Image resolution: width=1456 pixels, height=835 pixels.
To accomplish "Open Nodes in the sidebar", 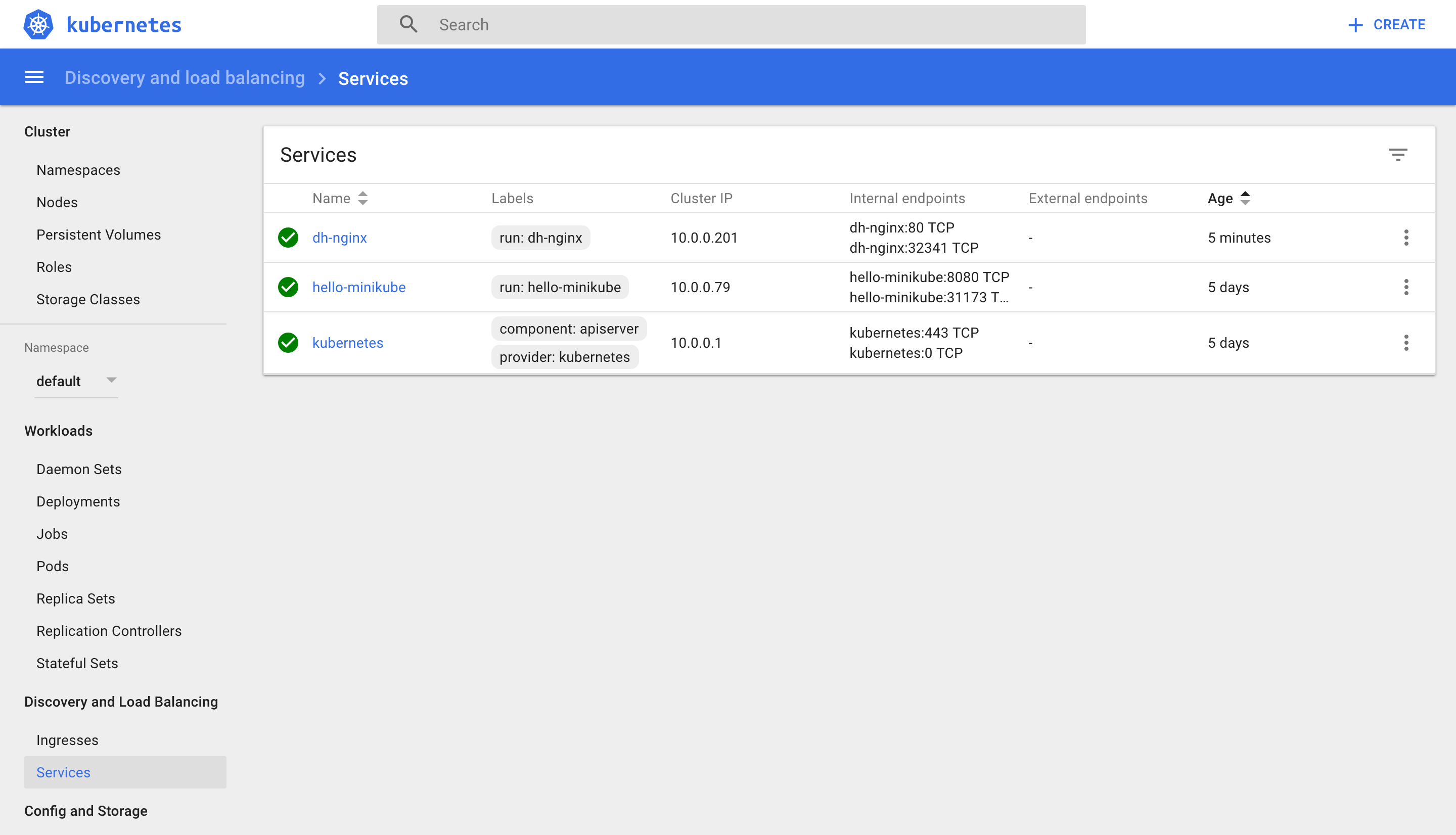I will 57,202.
